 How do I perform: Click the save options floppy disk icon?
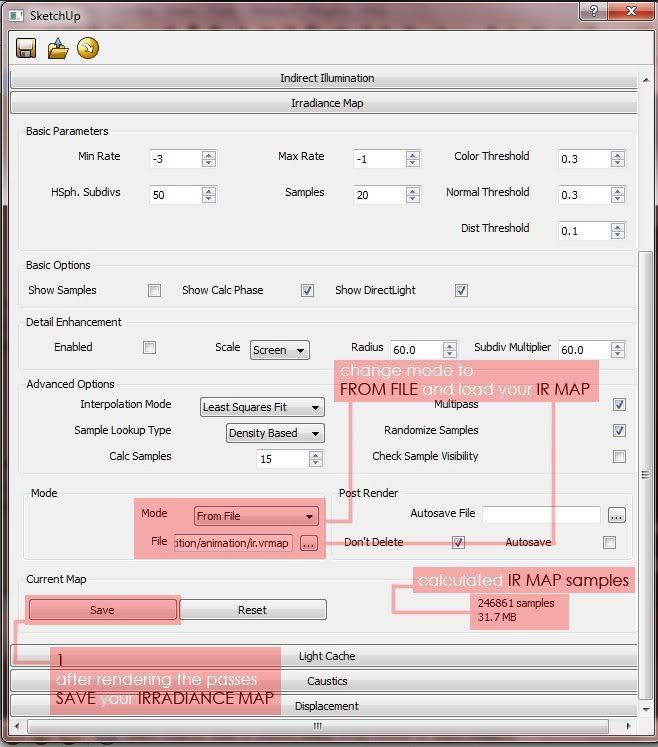[x=26, y=48]
